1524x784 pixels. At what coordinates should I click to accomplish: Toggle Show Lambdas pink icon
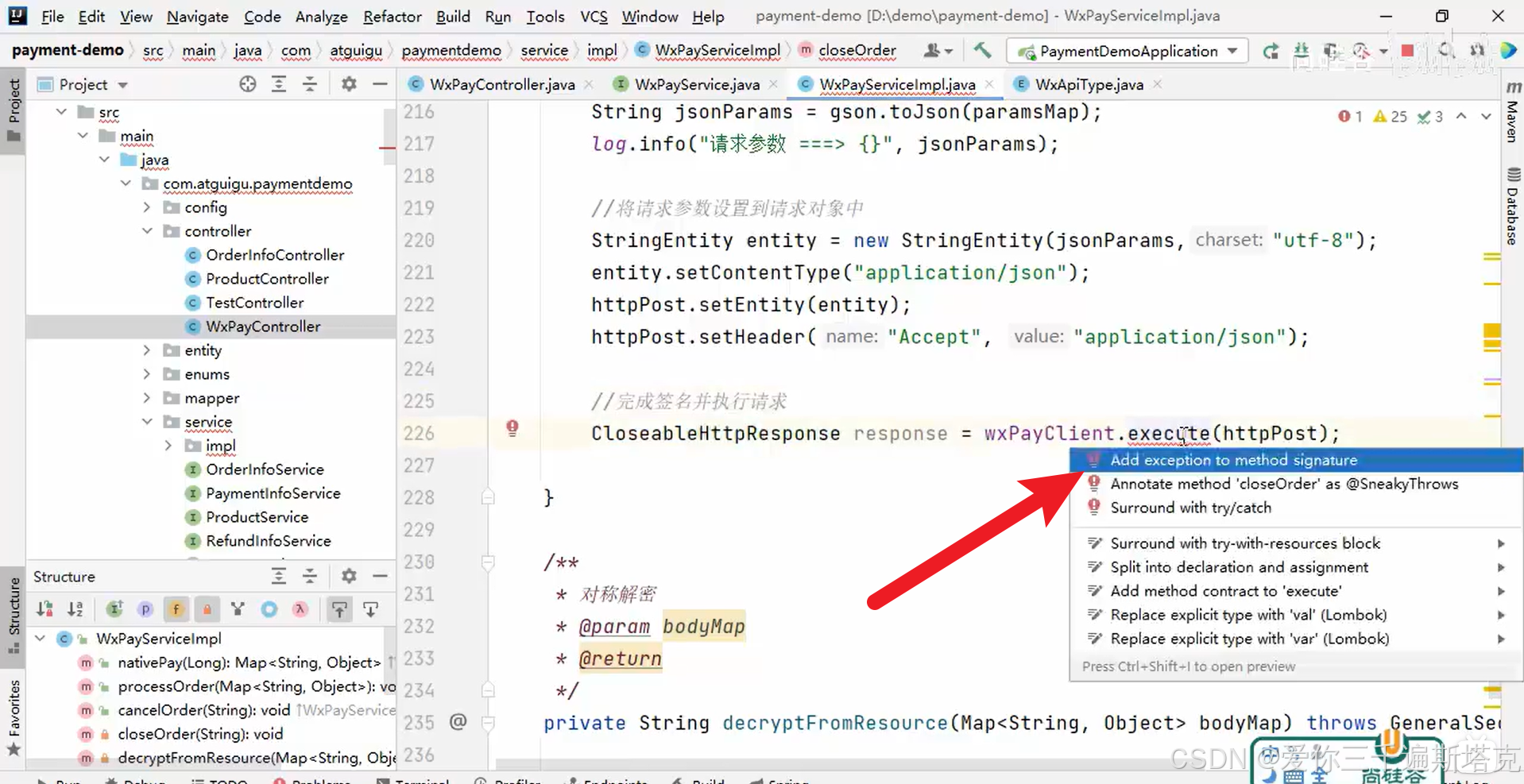(300, 609)
